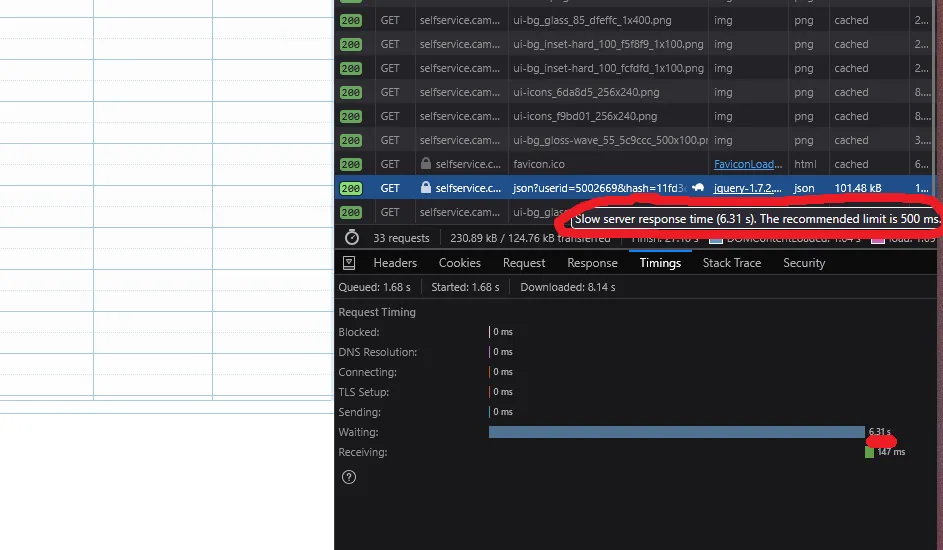Image resolution: width=943 pixels, height=550 pixels.
Task: Switch to the Headers tab
Action: click(x=395, y=263)
